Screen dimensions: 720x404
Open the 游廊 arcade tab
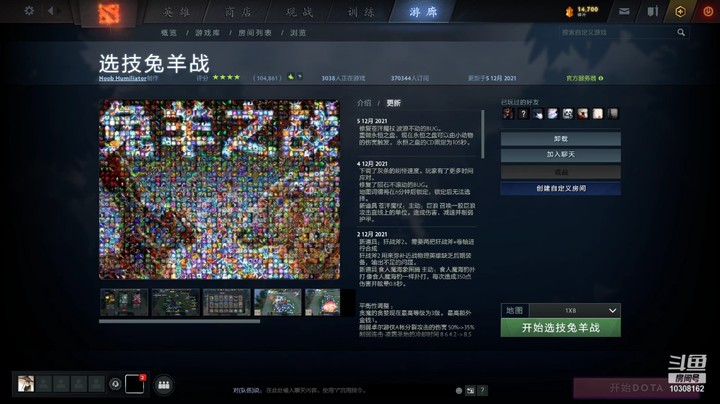tap(423, 12)
